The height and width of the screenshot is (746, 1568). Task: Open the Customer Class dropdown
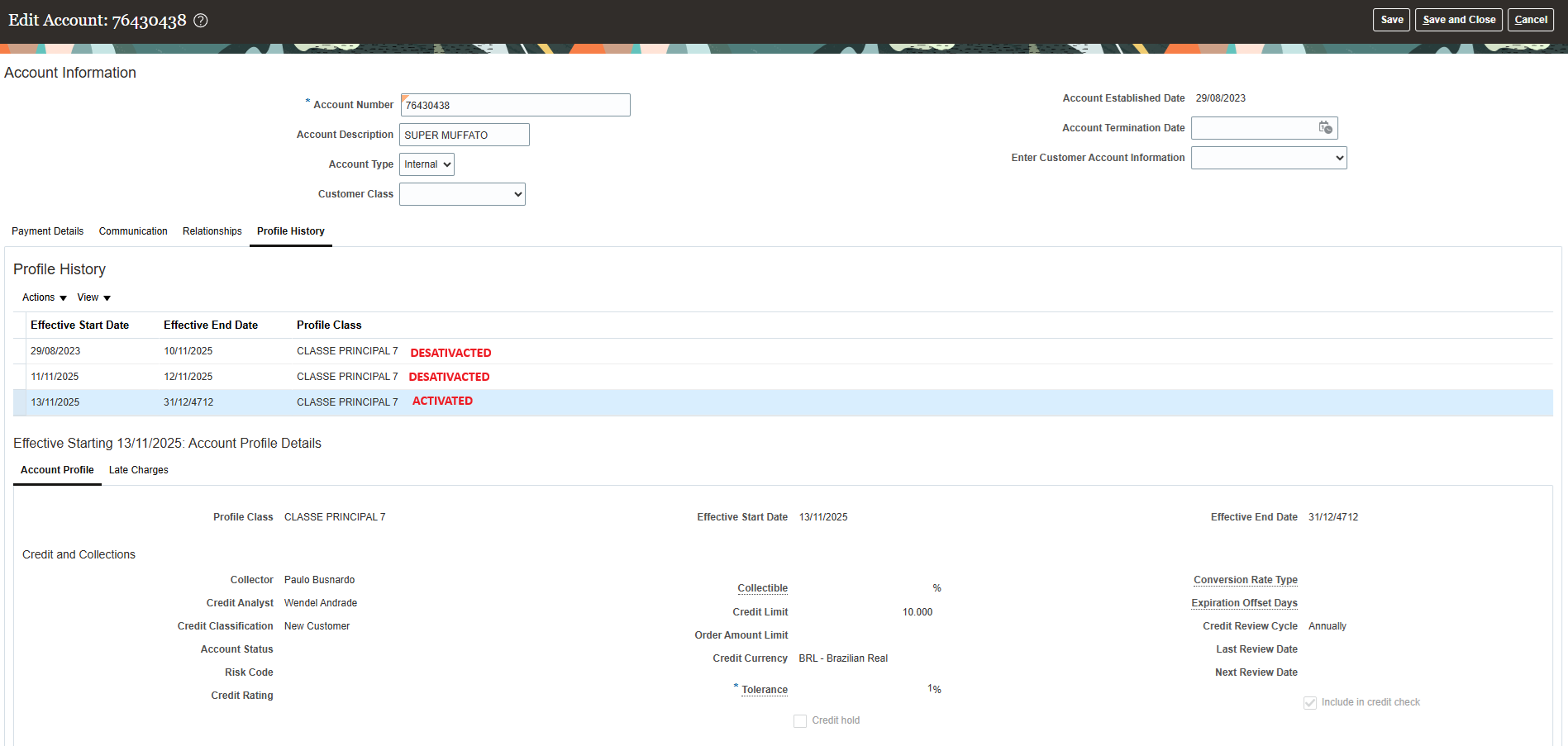pos(462,193)
